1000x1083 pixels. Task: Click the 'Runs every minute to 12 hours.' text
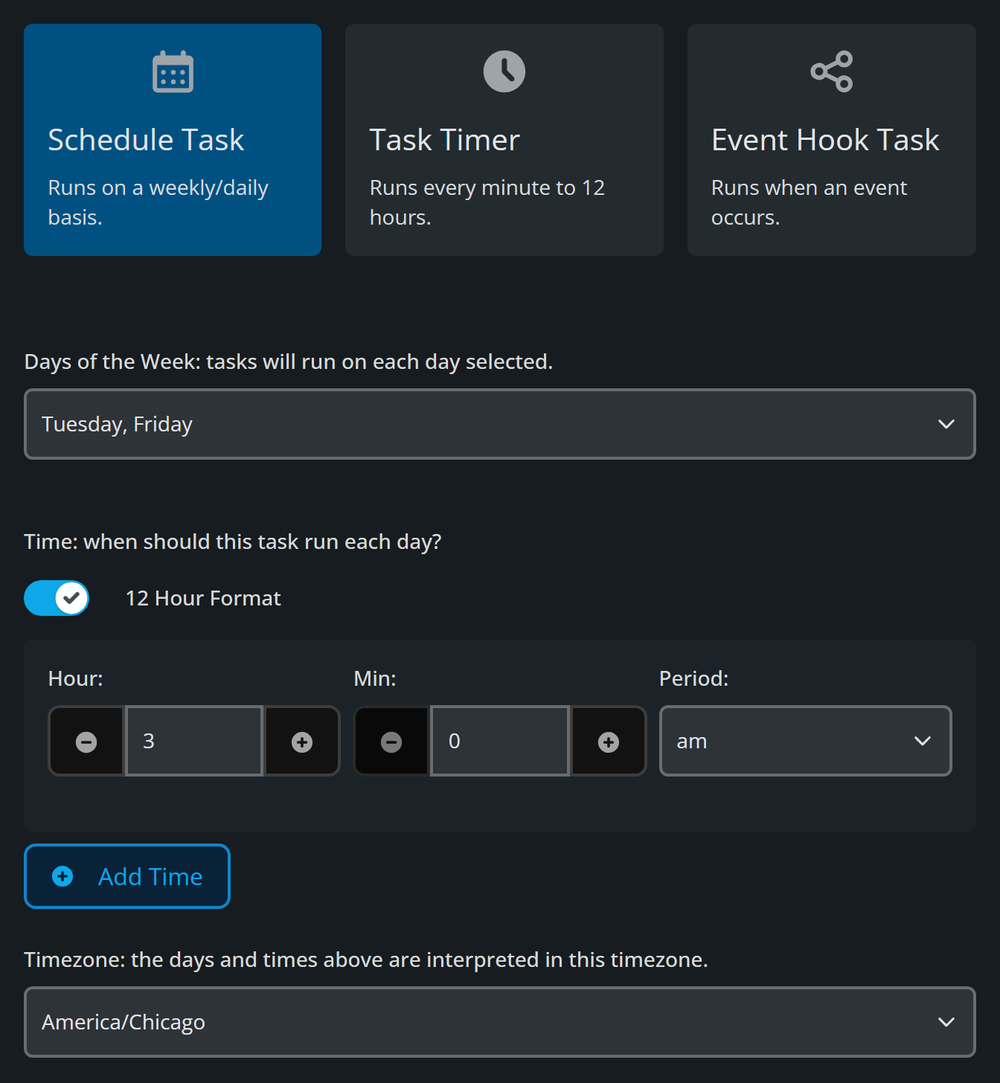(x=487, y=202)
